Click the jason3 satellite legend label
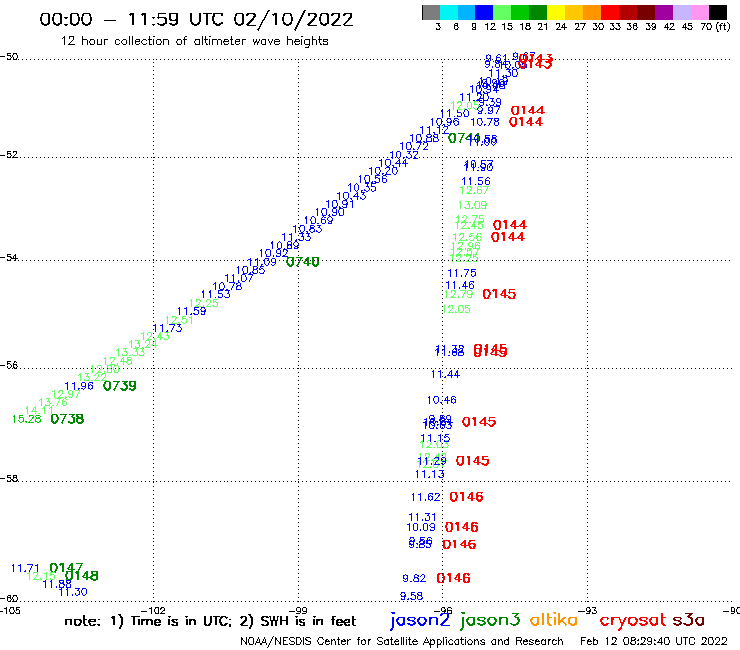The image size is (740, 650). click(490, 620)
